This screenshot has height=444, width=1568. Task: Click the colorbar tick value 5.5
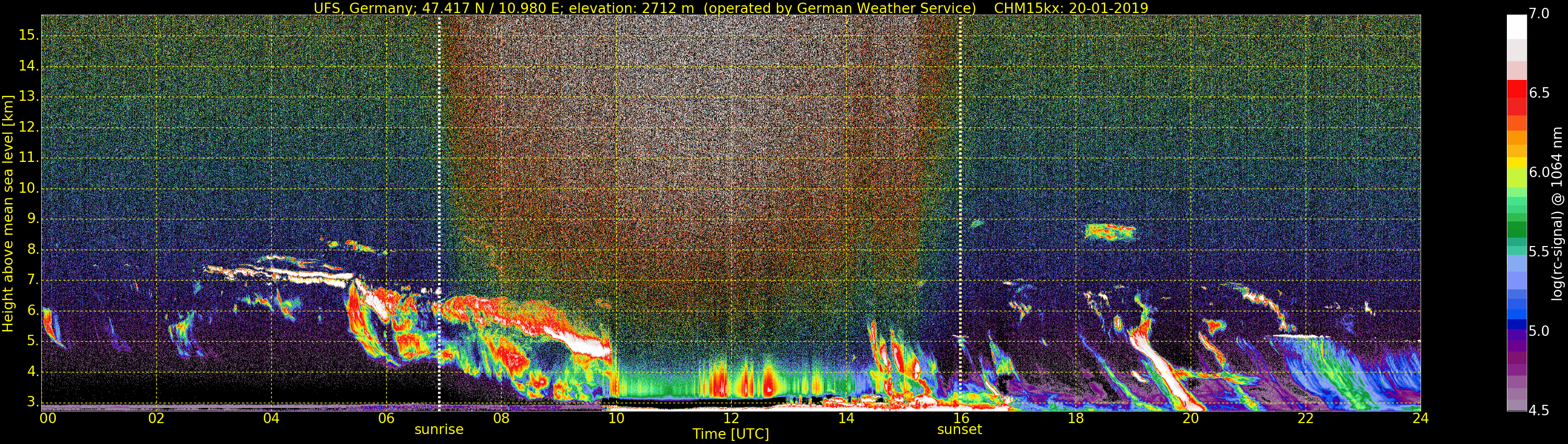(x=1539, y=251)
